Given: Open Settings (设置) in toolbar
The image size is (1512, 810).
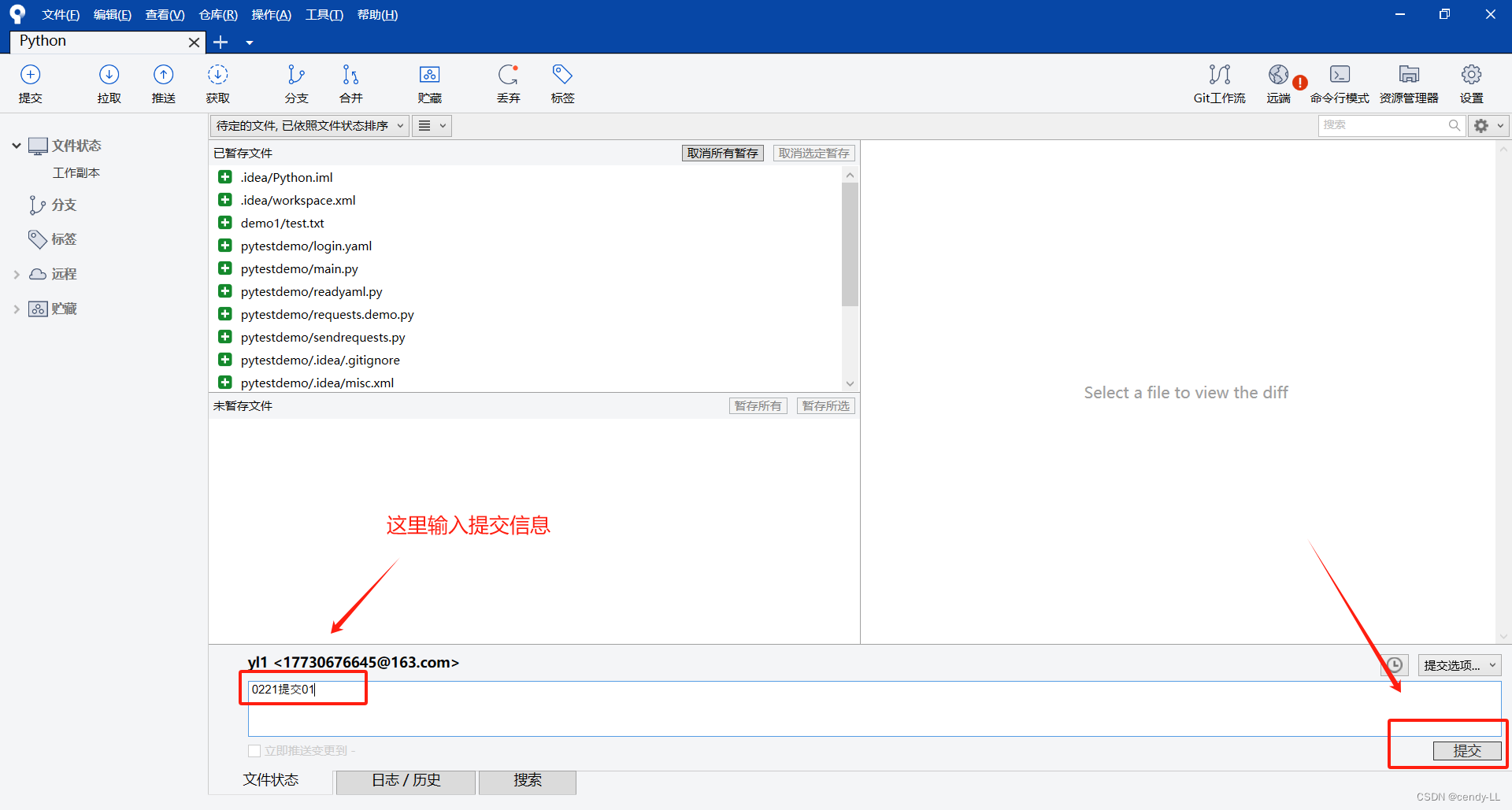Looking at the screenshot, I should (1471, 83).
